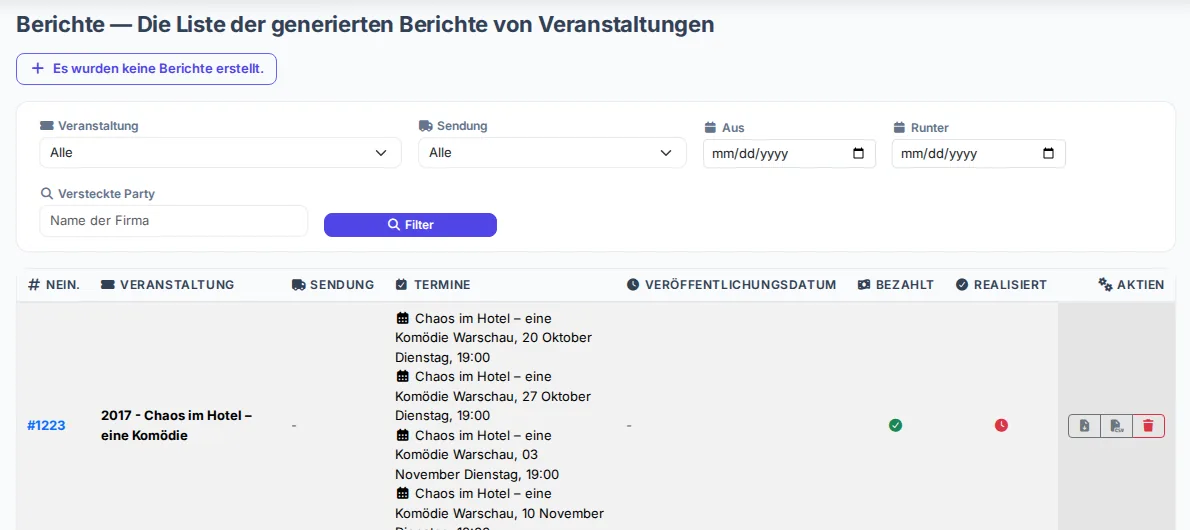Open the Veranstaltung 'Alle' dropdown

pos(220,153)
